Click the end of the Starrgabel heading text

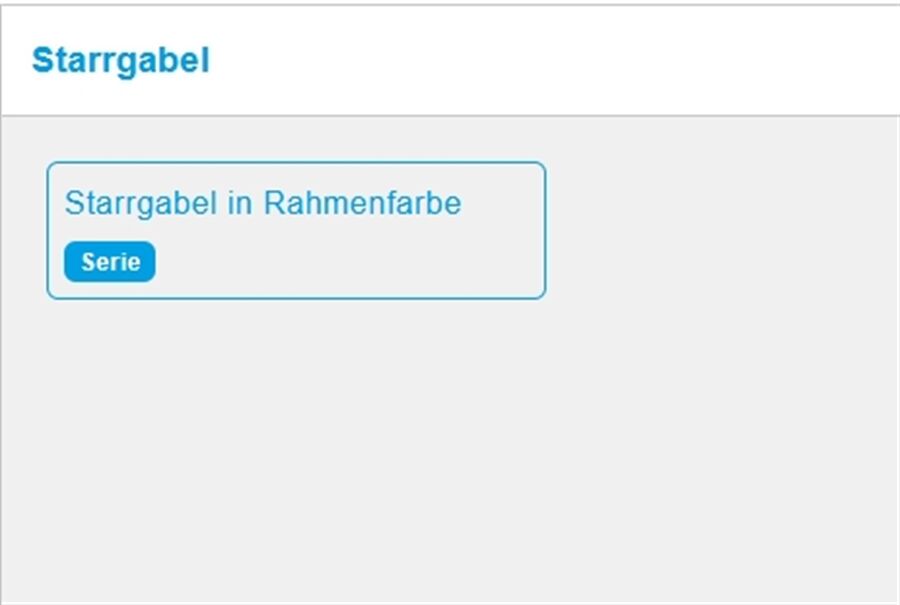(204, 61)
